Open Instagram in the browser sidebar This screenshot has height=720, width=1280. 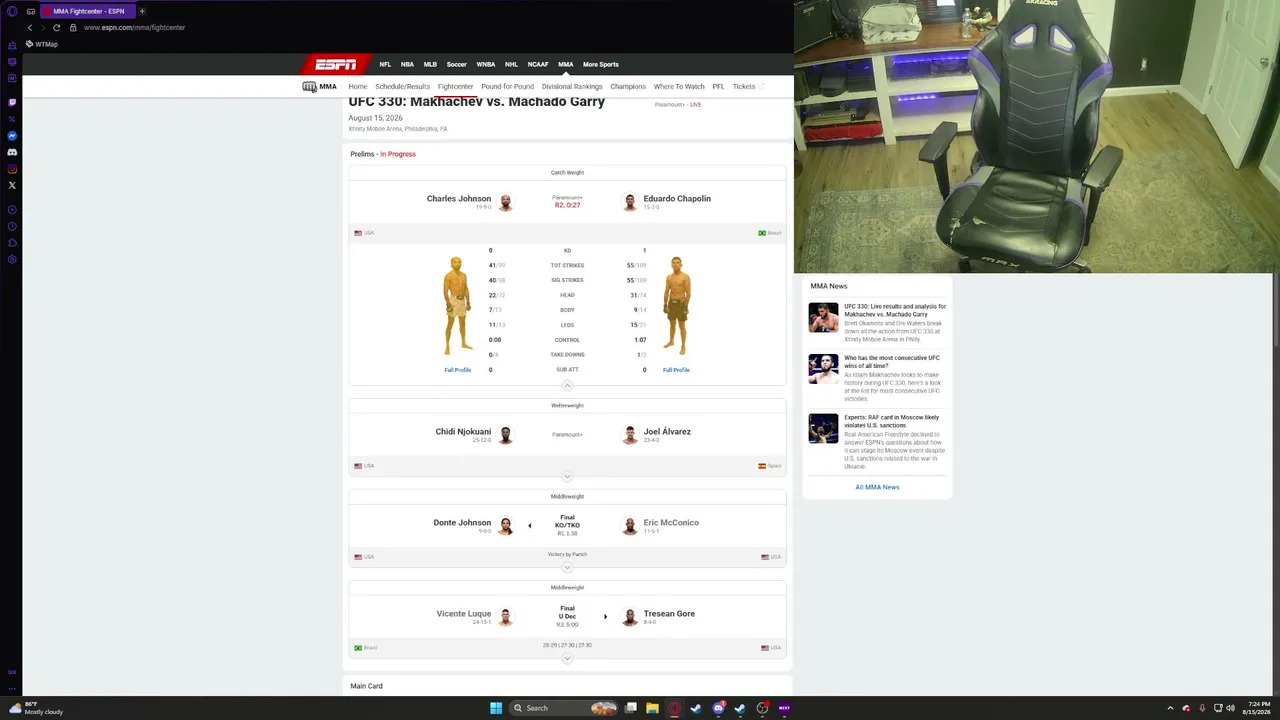[12, 169]
